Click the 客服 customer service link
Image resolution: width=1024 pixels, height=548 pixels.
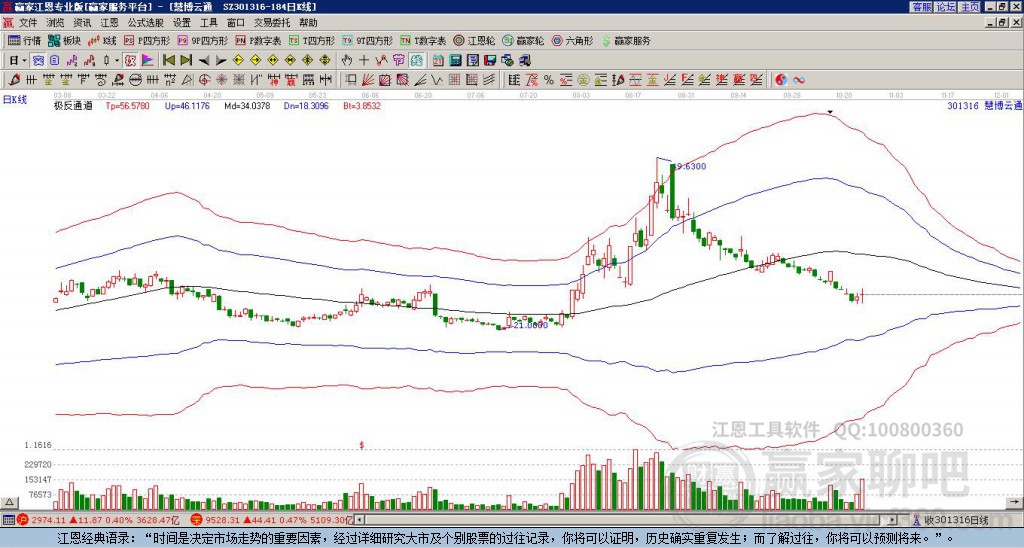click(x=921, y=7)
